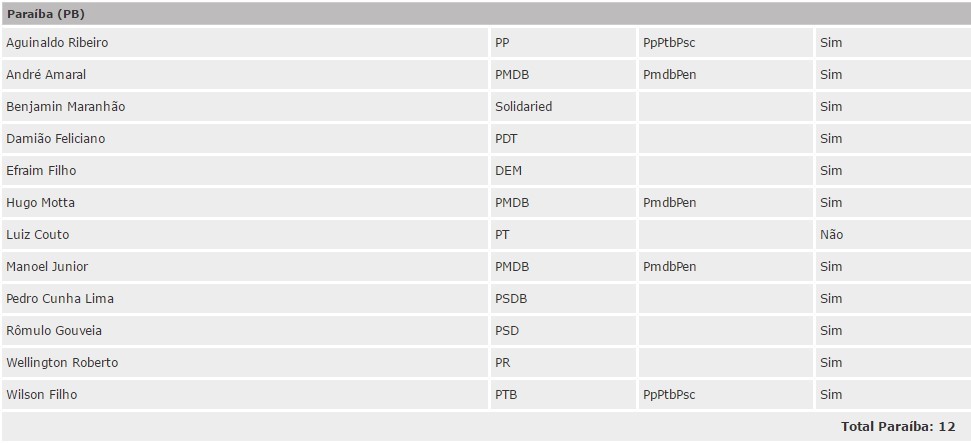Select the Aguinaldo Ribeiro name cell

(245, 43)
